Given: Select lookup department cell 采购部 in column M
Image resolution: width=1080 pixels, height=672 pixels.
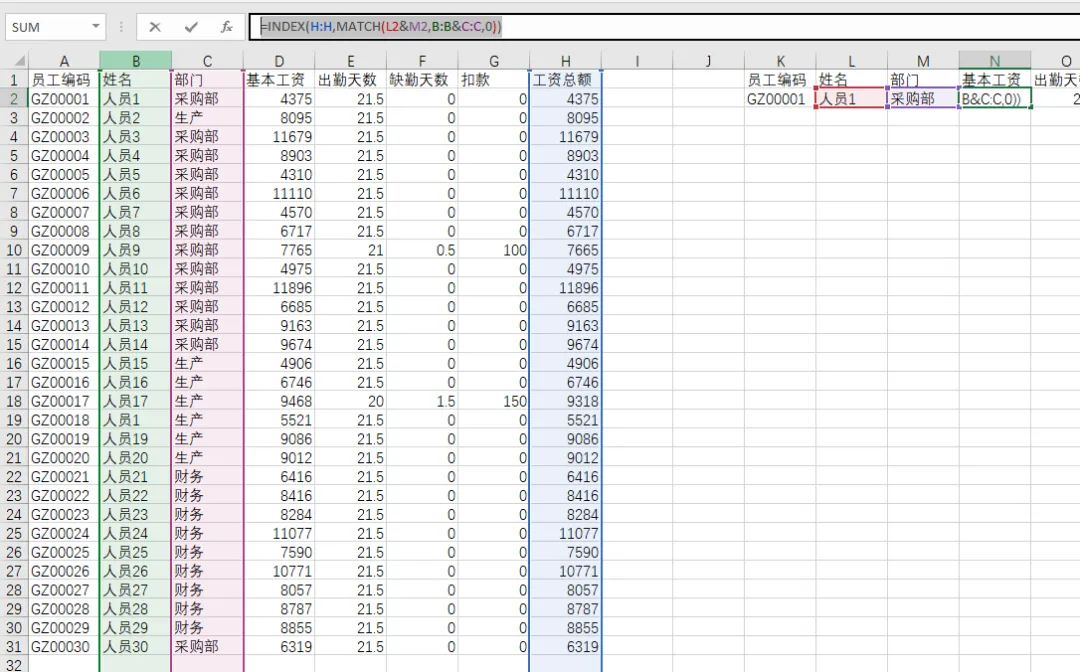Looking at the screenshot, I should click(924, 99).
